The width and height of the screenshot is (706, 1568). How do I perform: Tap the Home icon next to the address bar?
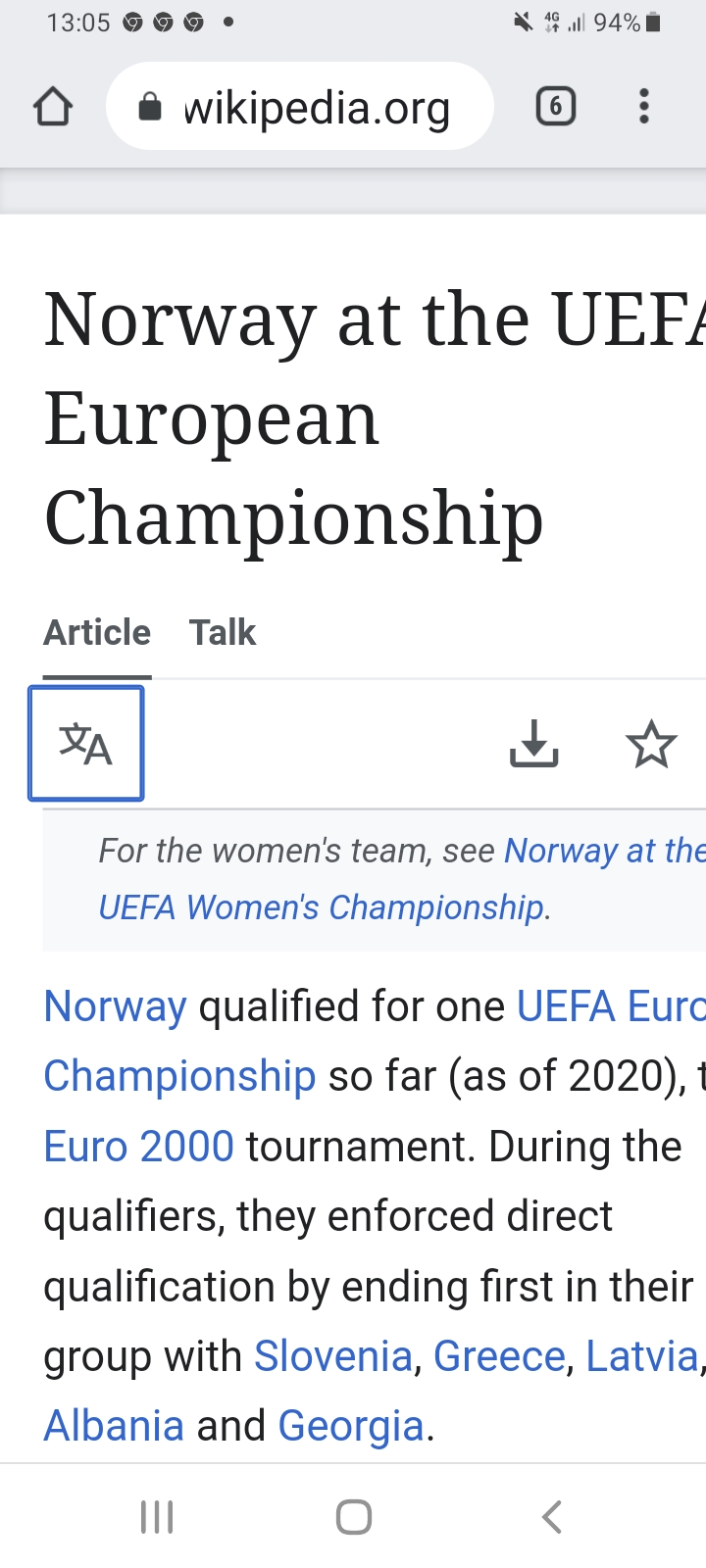54,106
